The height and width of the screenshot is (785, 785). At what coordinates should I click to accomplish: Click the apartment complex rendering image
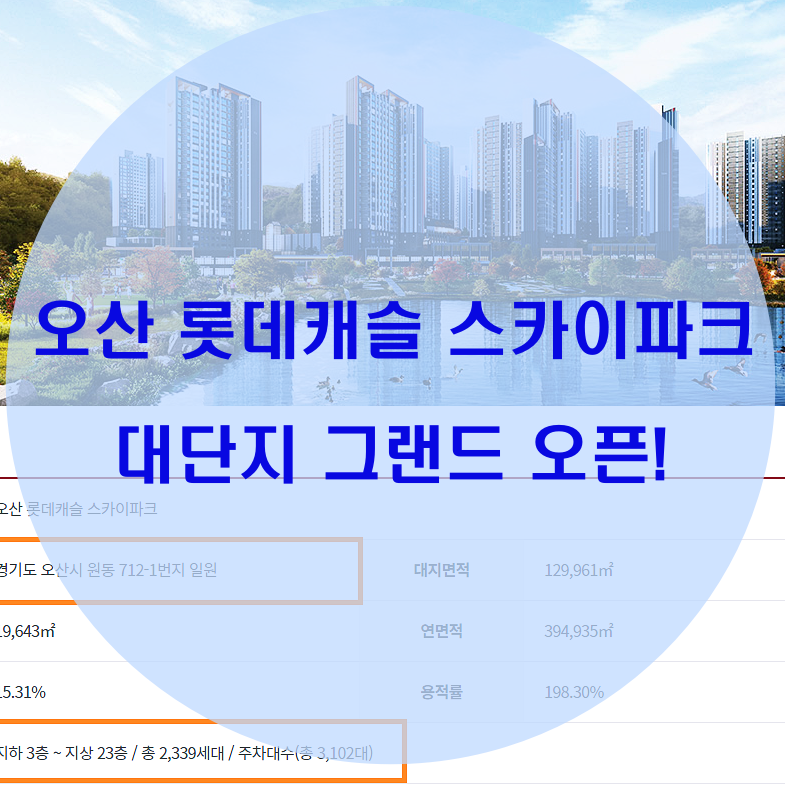tap(392, 203)
